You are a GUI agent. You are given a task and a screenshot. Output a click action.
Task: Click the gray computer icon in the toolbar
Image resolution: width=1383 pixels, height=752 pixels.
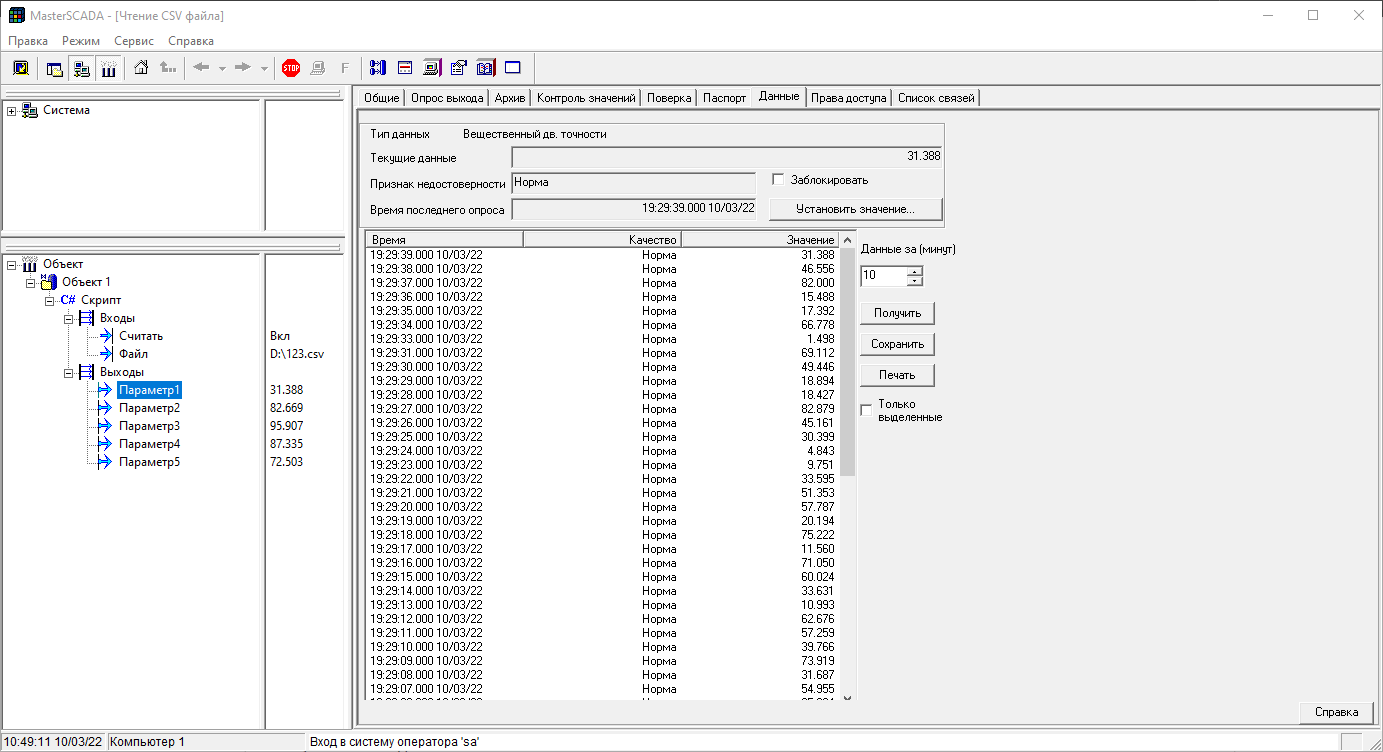click(318, 68)
